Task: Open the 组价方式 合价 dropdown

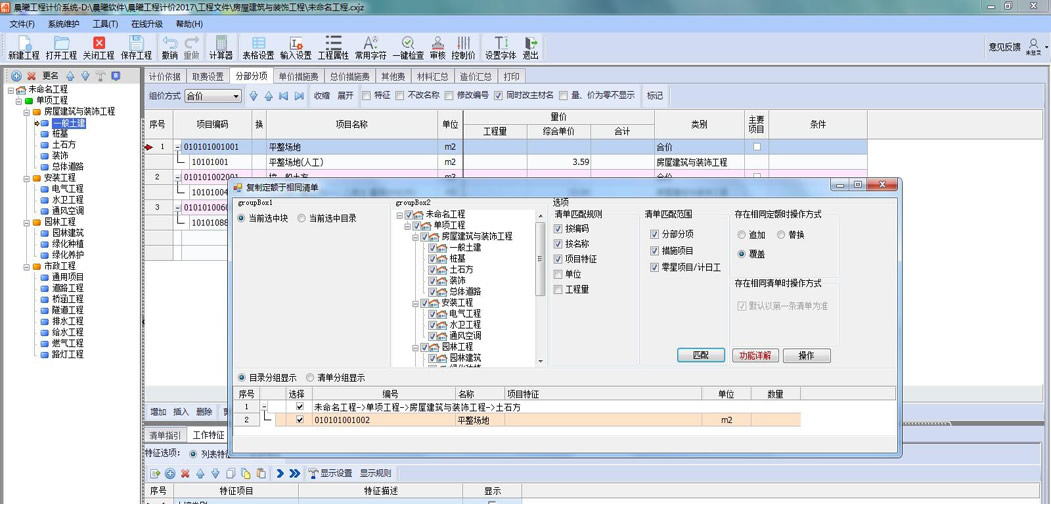Action: [235, 96]
